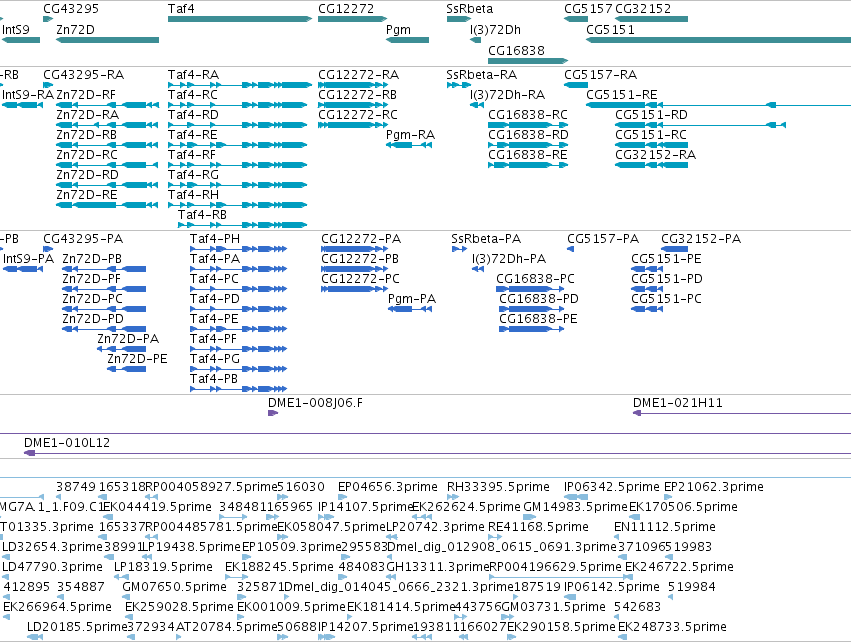This screenshot has height=642, width=851.
Task: Click the CG32152-RA transcript label
Action: pos(655,155)
